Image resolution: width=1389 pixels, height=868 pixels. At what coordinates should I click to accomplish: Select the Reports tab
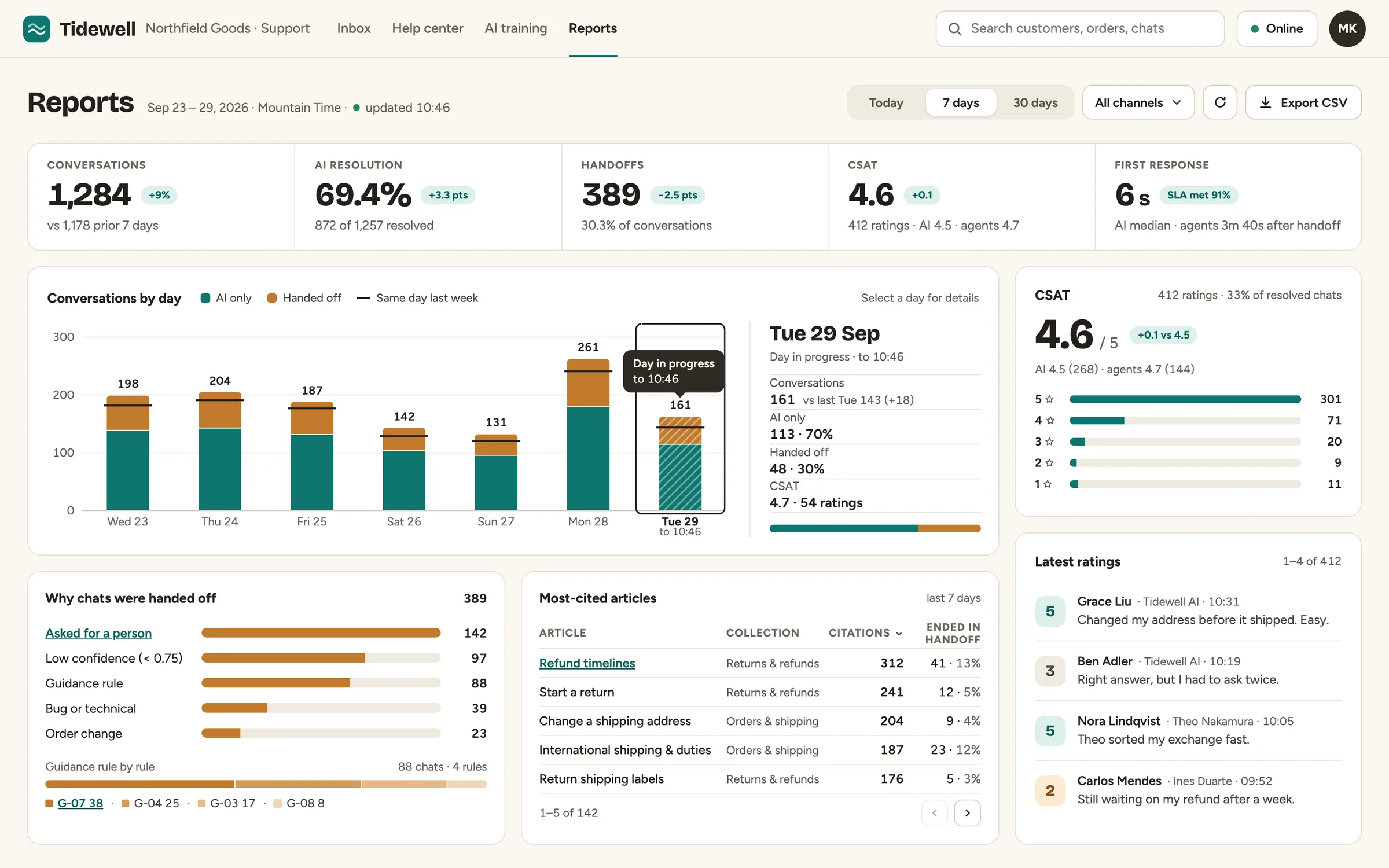point(593,28)
